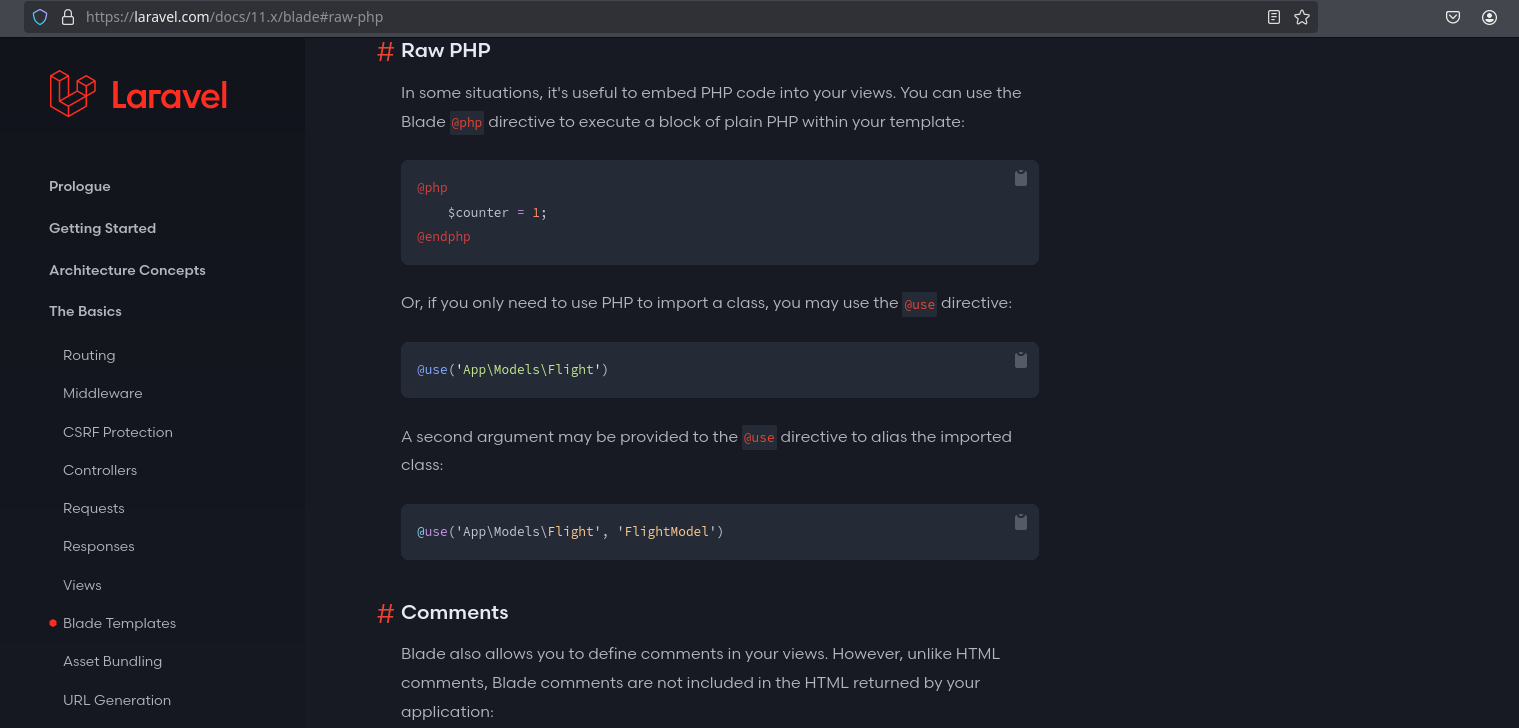Copy the @php counter code block
The height and width of the screenshot is (728, 1519).
(1021, 178)
